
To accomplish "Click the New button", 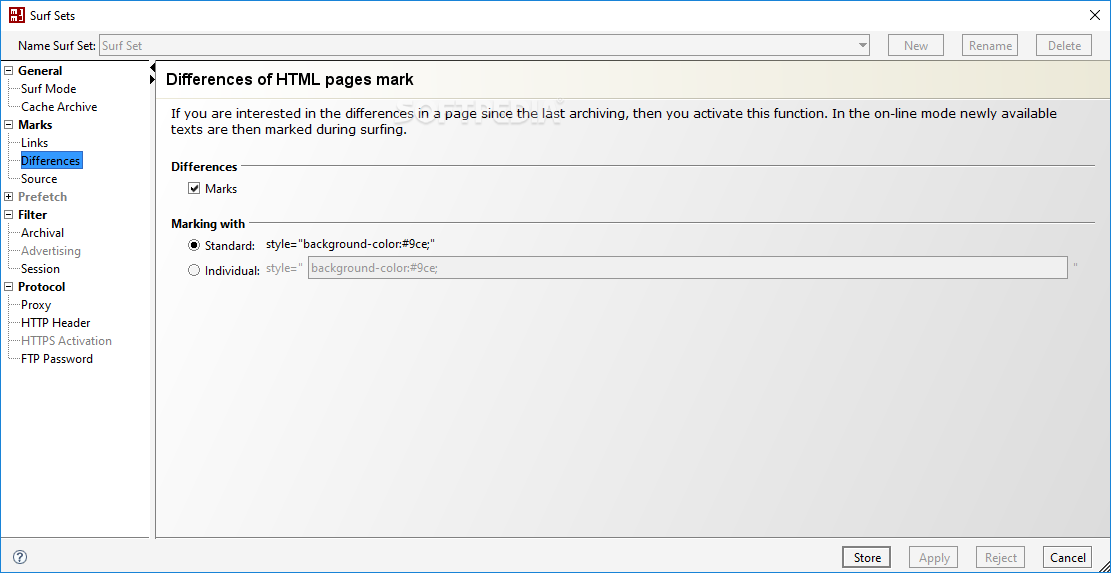I will [x=916, y=45].
